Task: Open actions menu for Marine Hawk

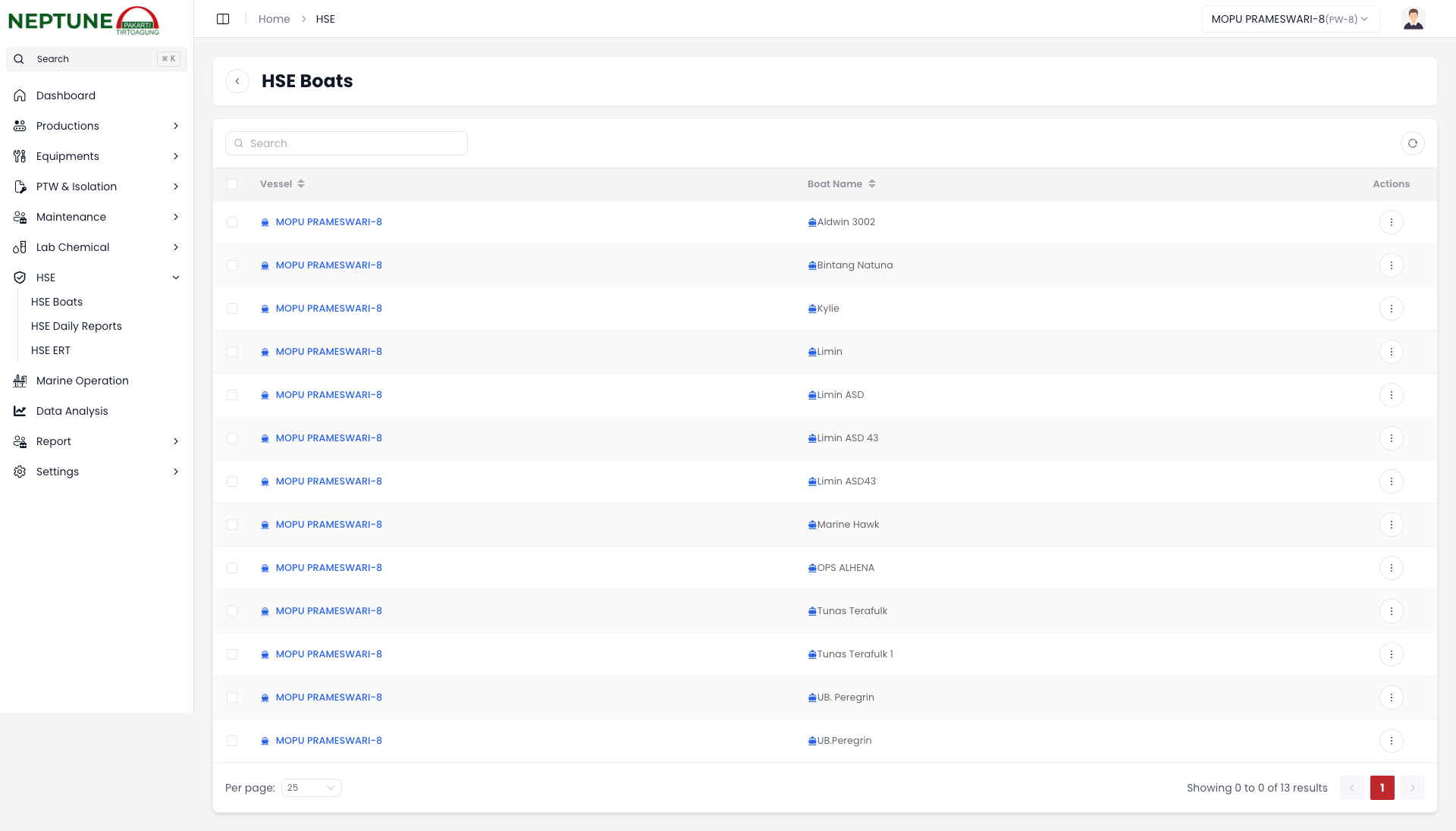Action: pyautogui.click(x=1391, y=525)
